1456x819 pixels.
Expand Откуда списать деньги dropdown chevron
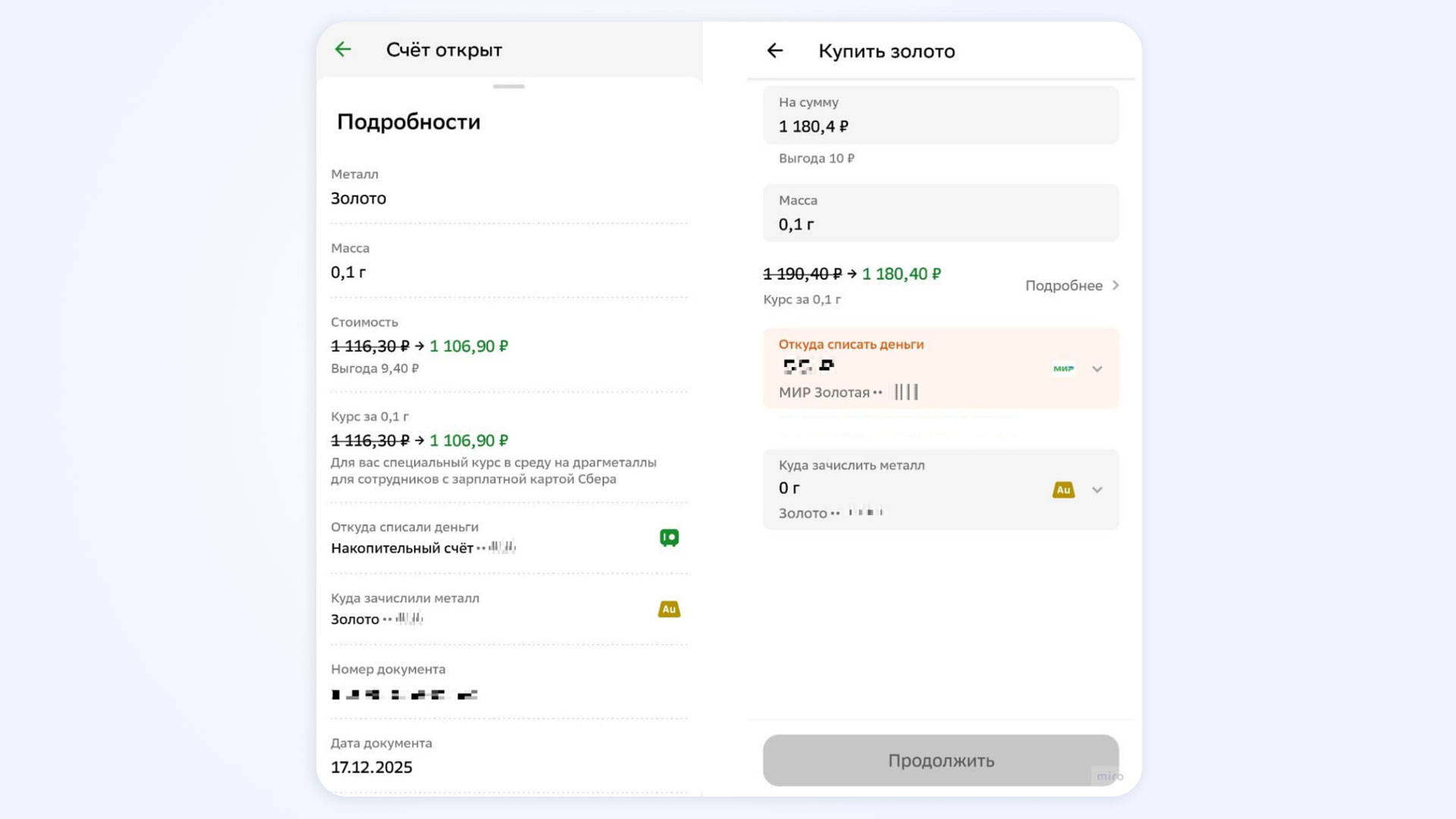[x=1097, y=369]
